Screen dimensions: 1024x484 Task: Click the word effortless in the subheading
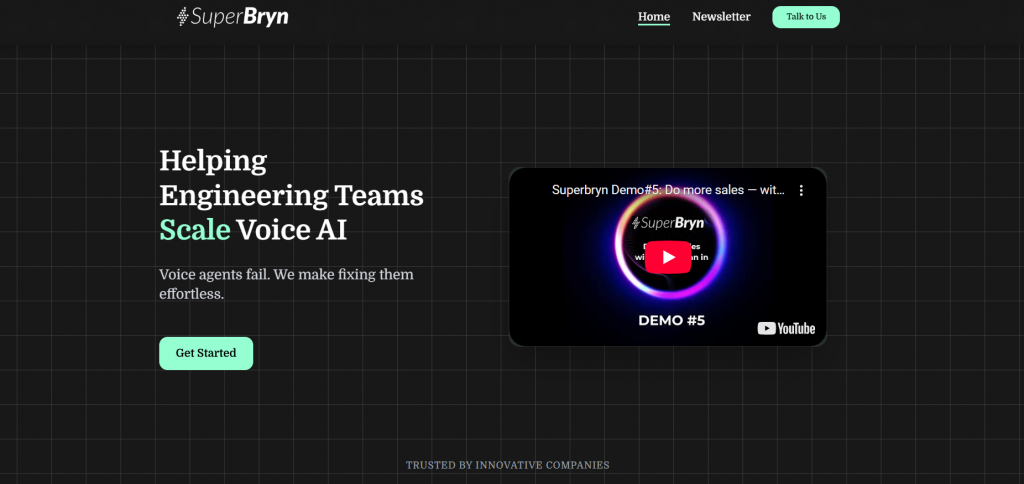(x=191, y=295)
